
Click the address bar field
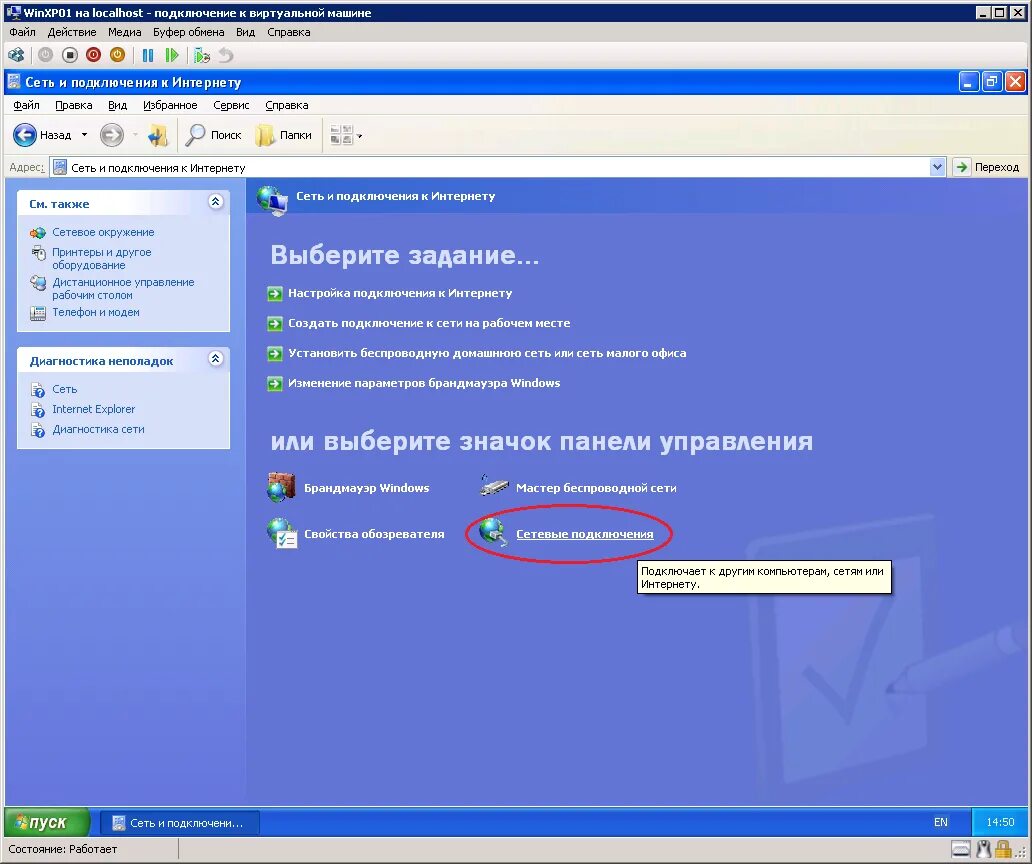(x=490, y=168)
